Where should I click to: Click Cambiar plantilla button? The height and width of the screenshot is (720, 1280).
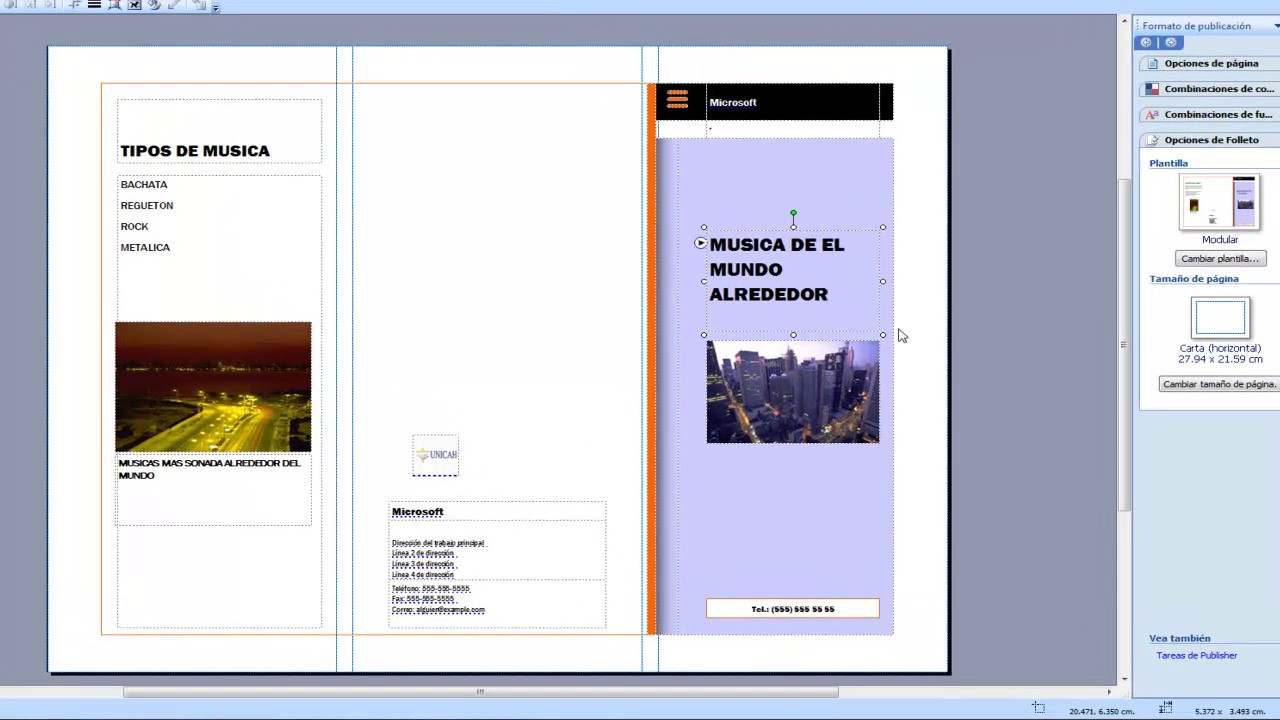tap(1219, 259)
